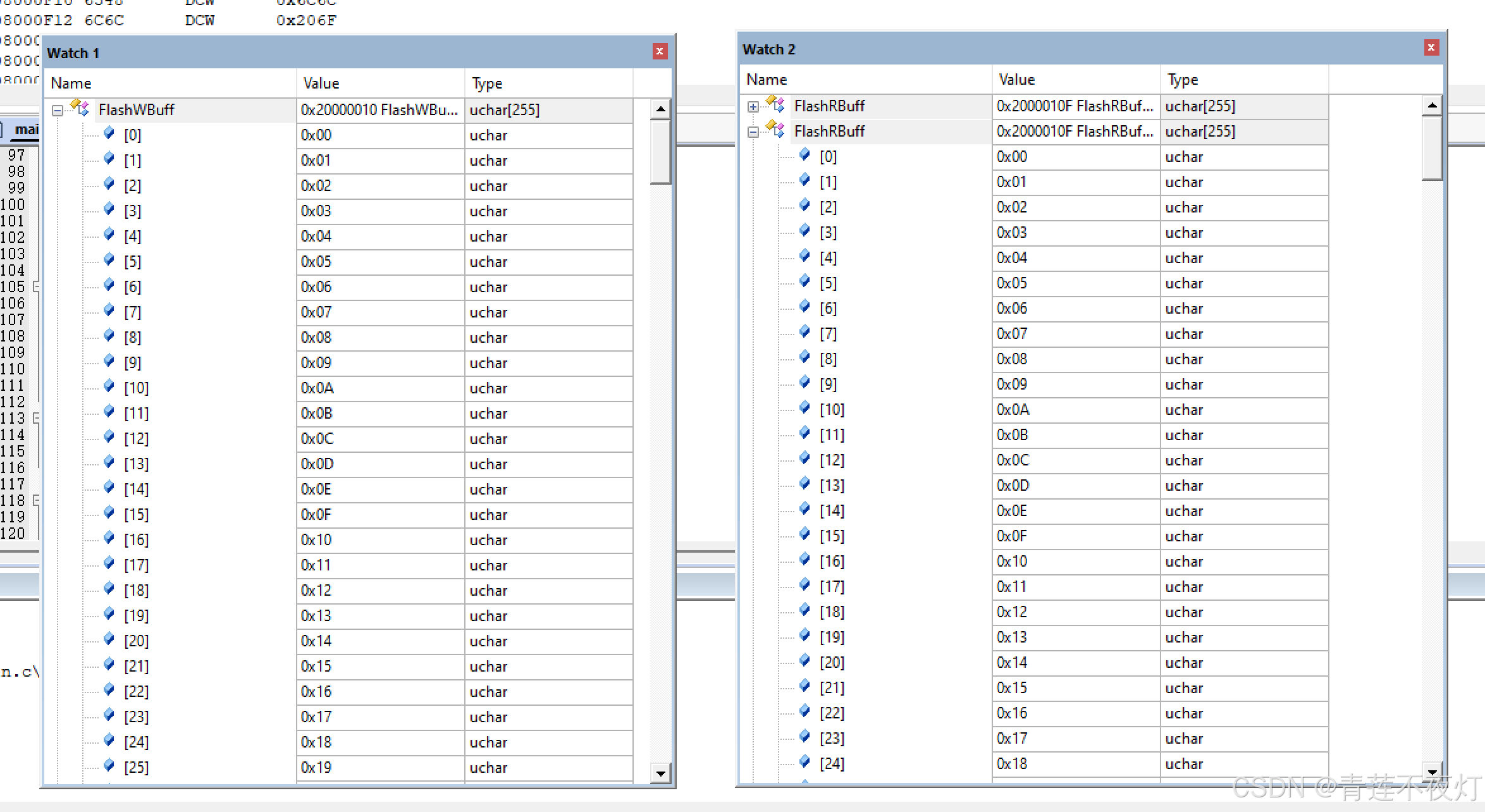Click the diamond icon of element [24] in Watch 2
Screen dimensions: 1485x812
[x=804, y=762]
